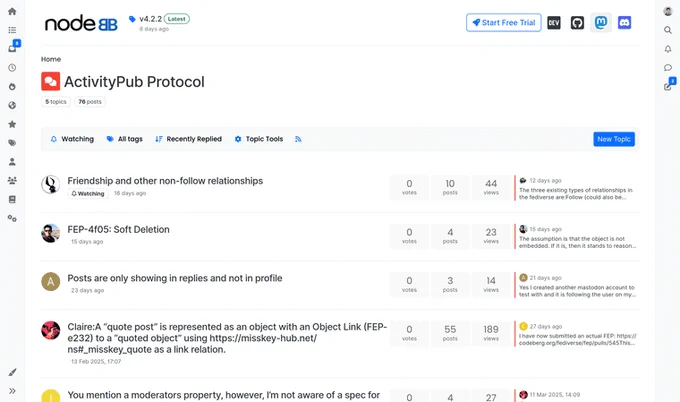Open Recent topics clock icon
The height and width of the screenshot is (402, 680).
point(12,68)
